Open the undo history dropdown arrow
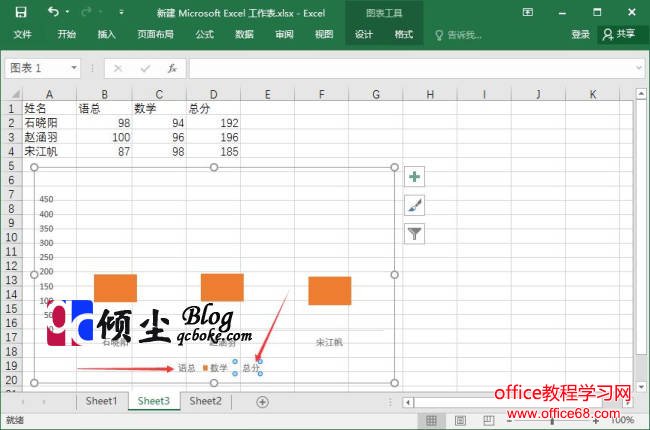This screenshot has height=430, width=650. [67, 12]
